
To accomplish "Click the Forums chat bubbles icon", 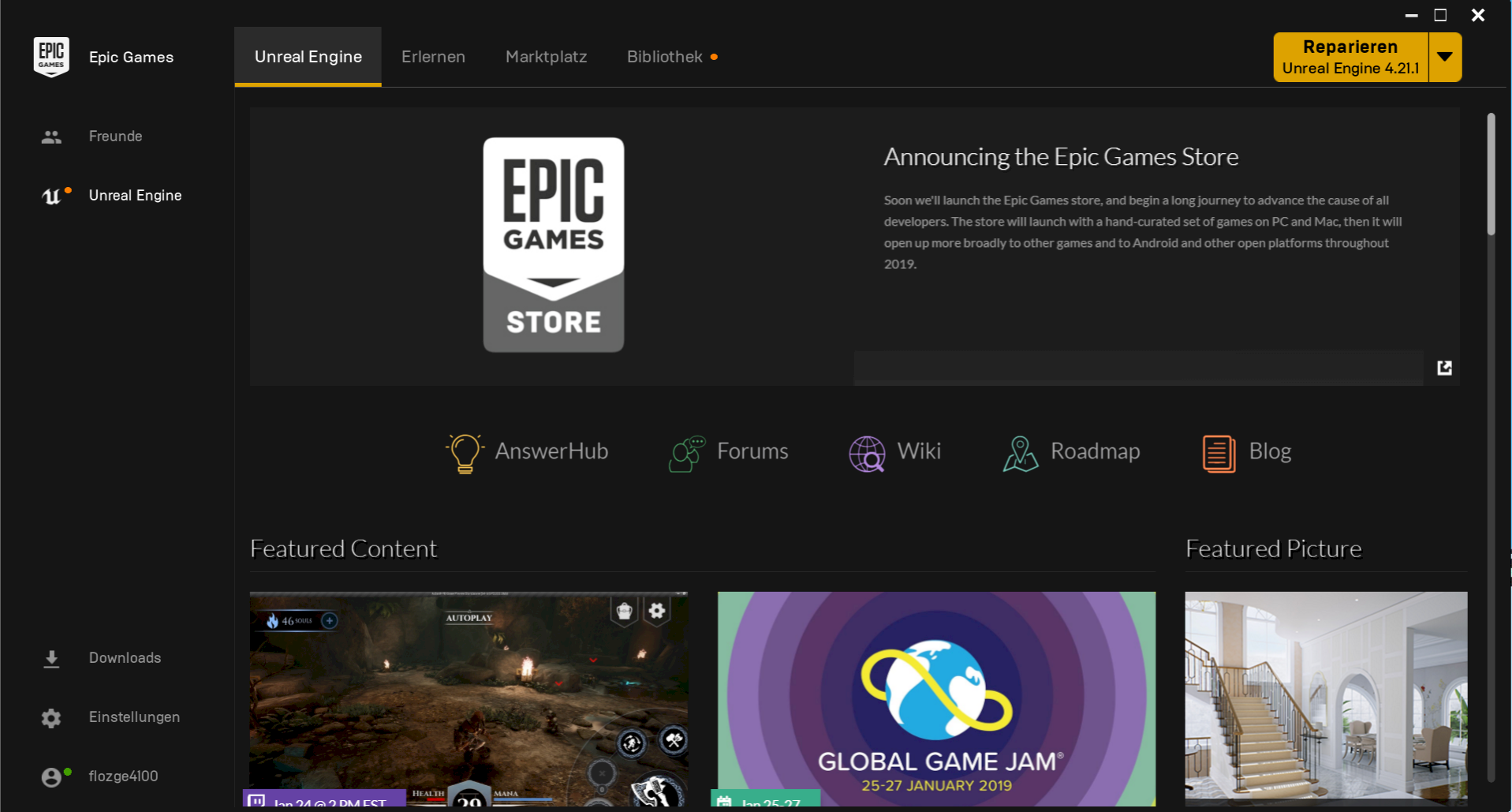I will click(687, 453).
